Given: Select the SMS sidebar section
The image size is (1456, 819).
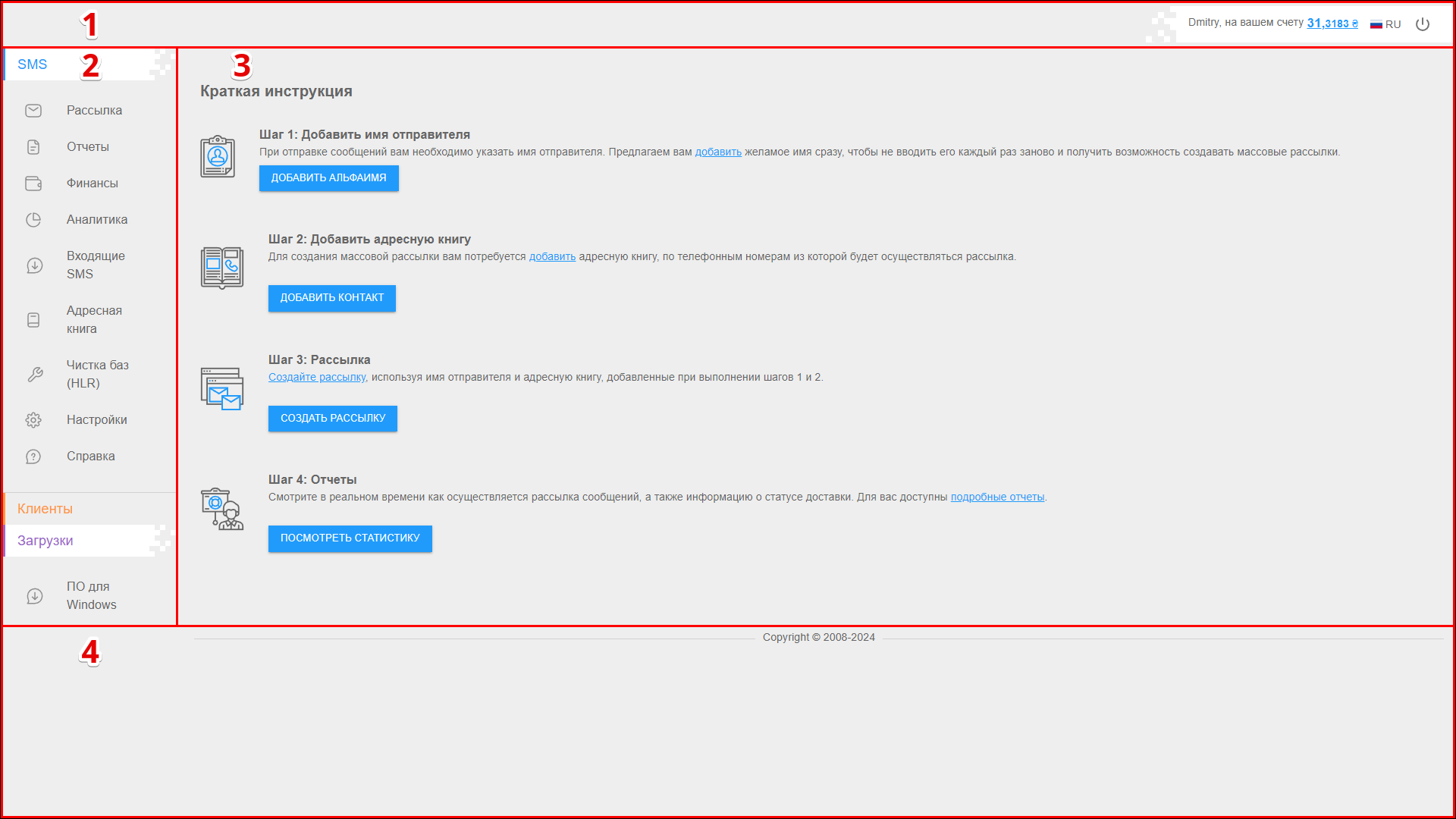Looking at the screenshot, I should pos(33,64).
